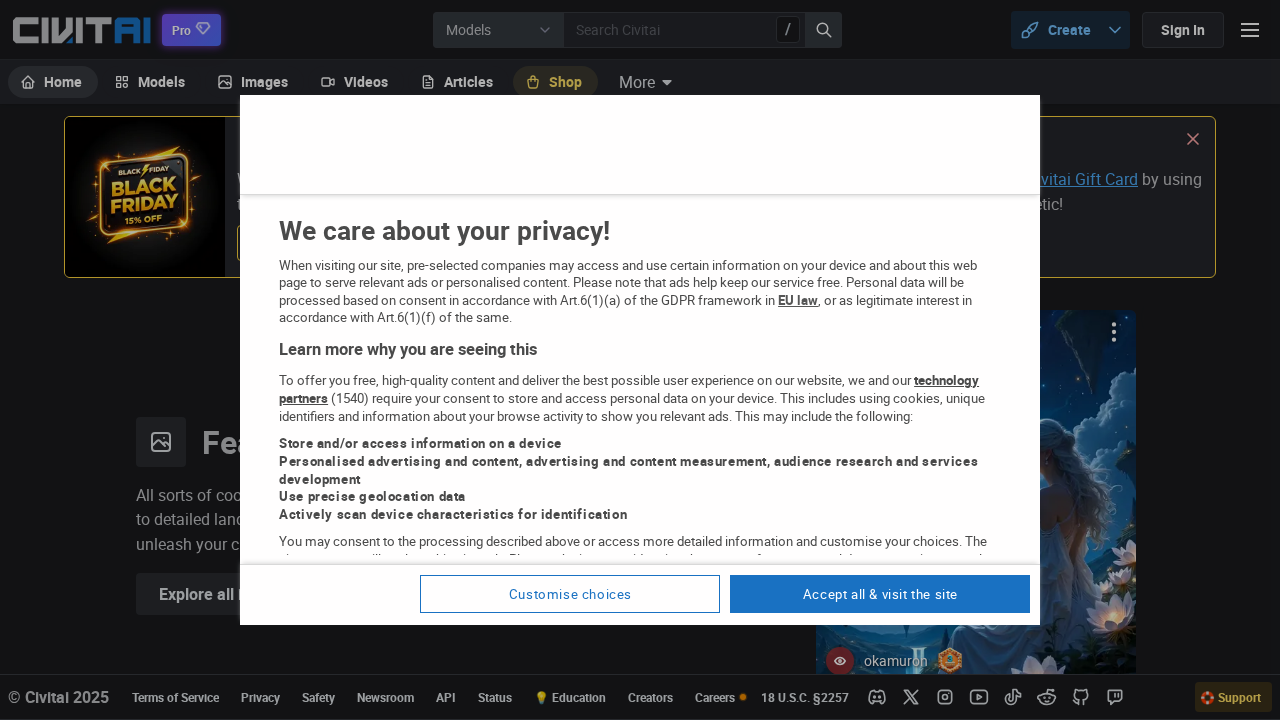Open Civitai's Reddit community
The width and height of the screenshot is (1280, 720).
[1046, 697]
